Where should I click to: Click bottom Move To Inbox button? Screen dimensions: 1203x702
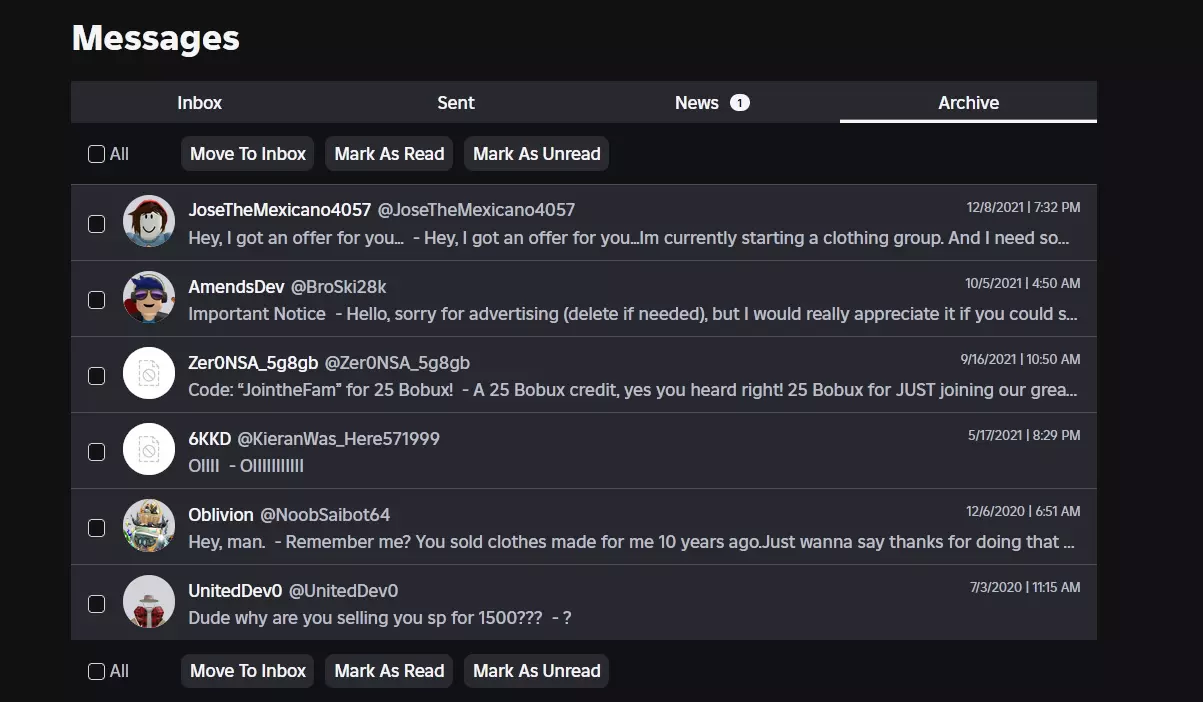pyautogui.click(x=248, y=671)
